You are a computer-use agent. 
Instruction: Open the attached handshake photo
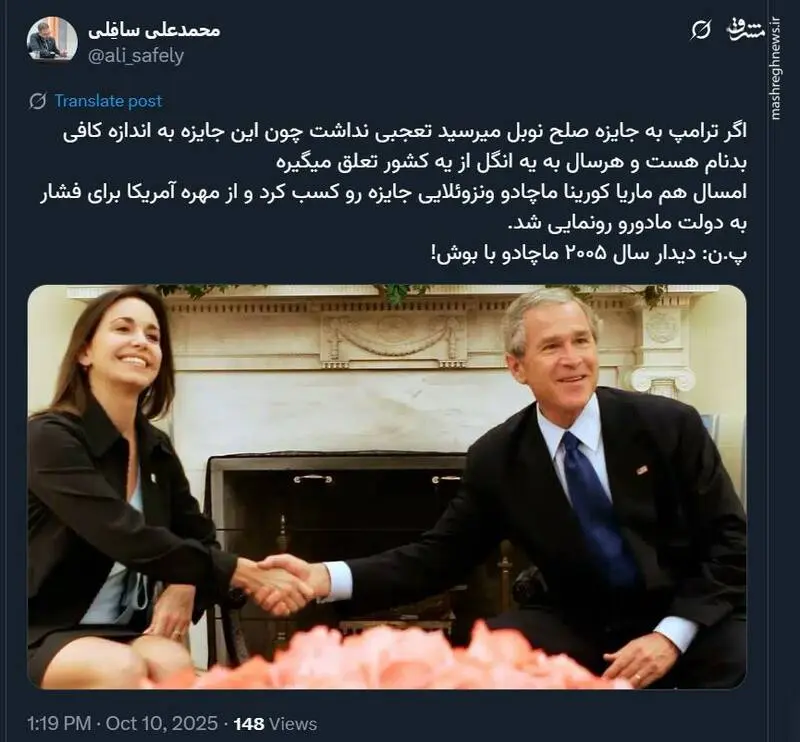point(387,487)
